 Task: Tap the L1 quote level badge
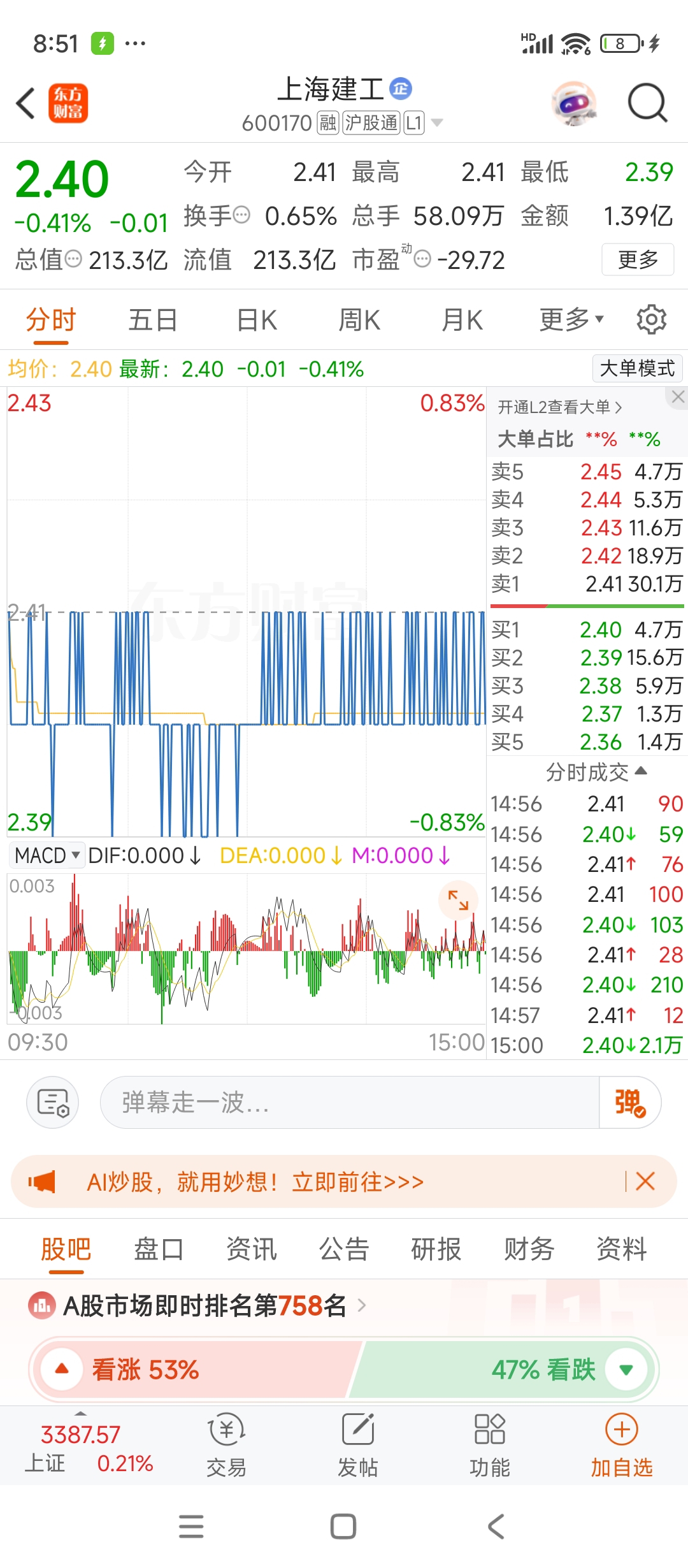coord(414,122)
